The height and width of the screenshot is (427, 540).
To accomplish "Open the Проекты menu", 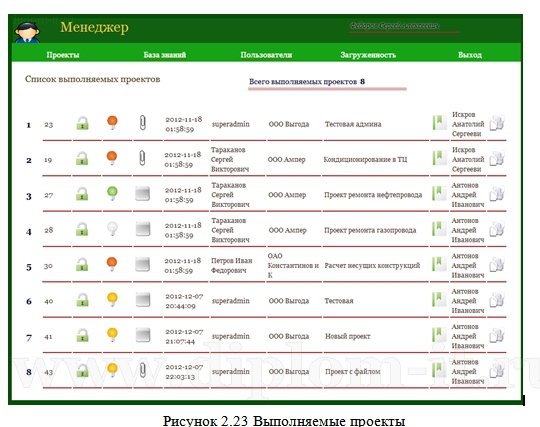I will tap(63, 55).
